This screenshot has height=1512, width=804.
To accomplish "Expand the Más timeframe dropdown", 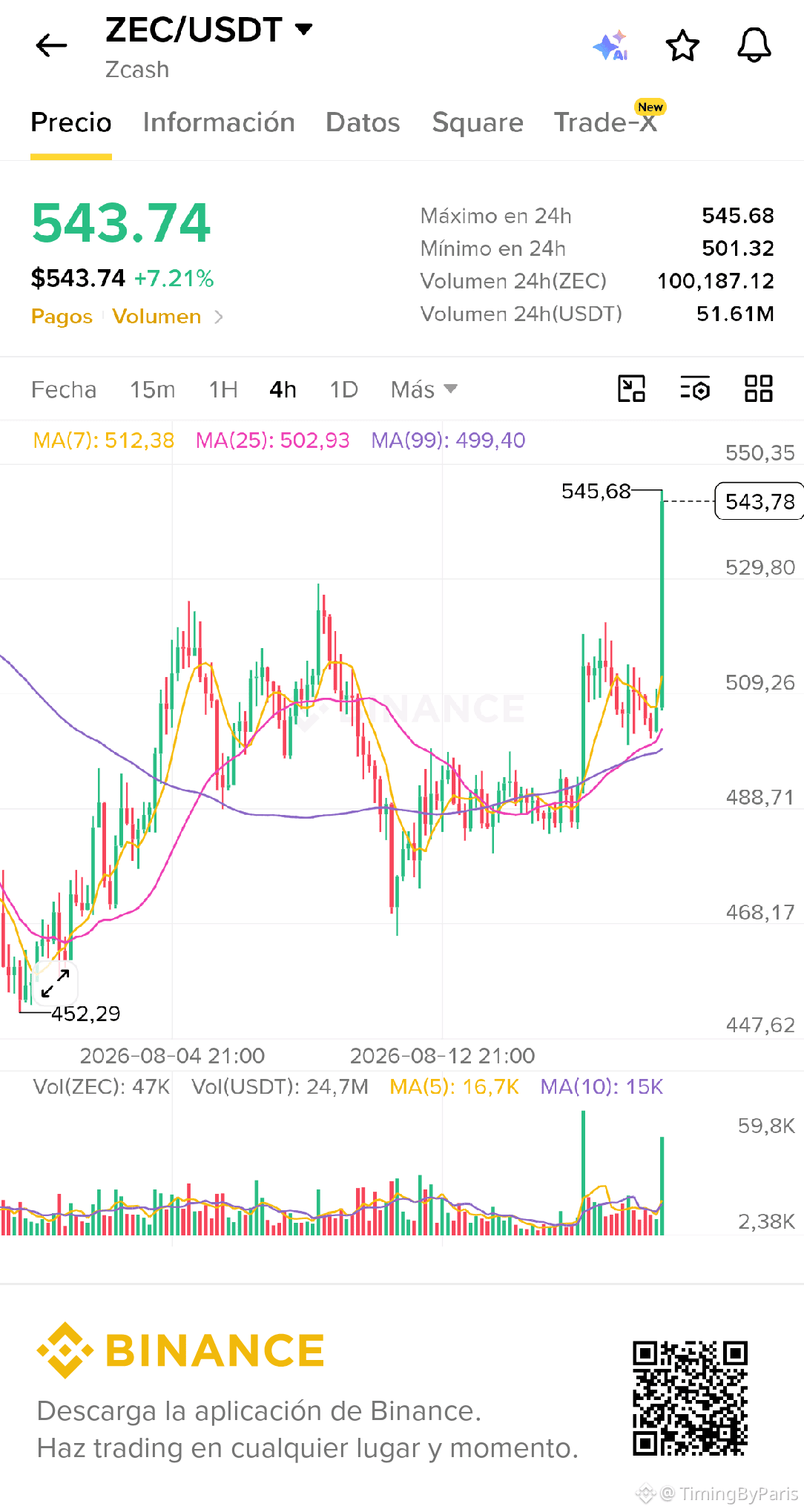I will tap(424, 389).
